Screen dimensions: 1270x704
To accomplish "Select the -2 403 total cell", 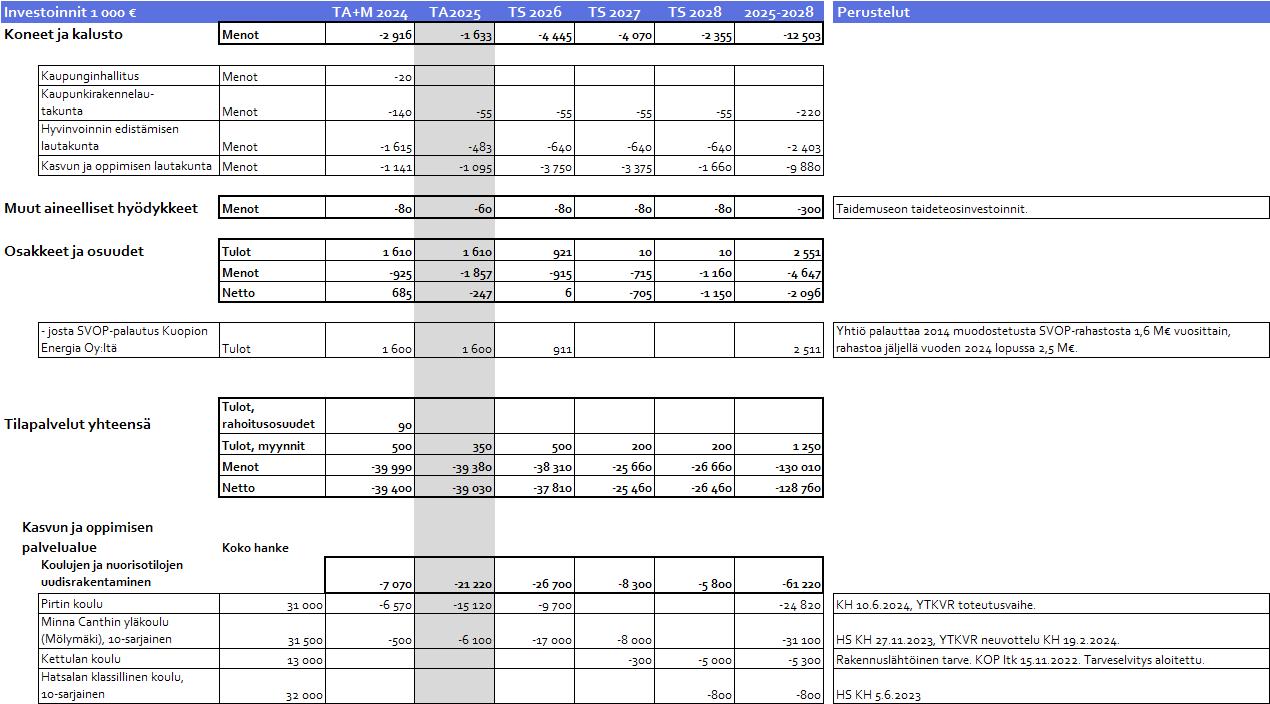I will [x=779, y=138].
